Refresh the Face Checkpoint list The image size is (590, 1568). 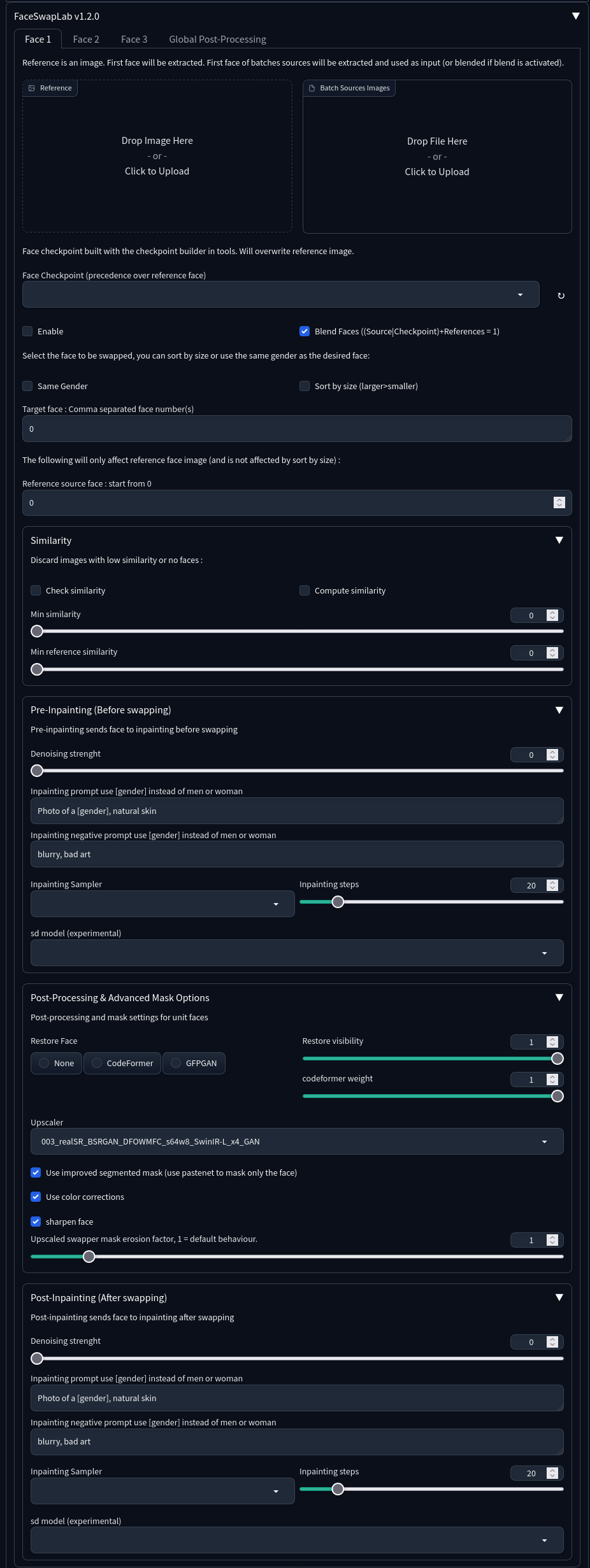pyautogui.click(x=561, y=296)
